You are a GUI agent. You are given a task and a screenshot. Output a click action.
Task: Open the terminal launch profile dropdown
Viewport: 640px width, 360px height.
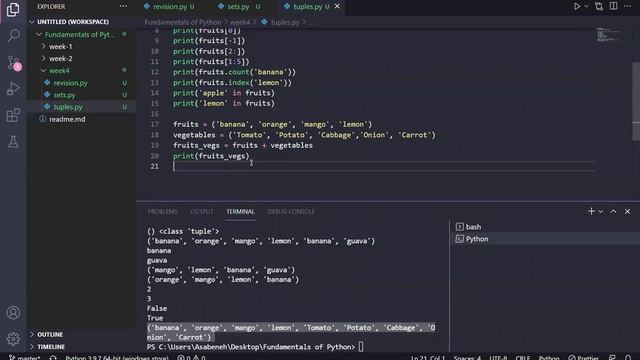600,211
